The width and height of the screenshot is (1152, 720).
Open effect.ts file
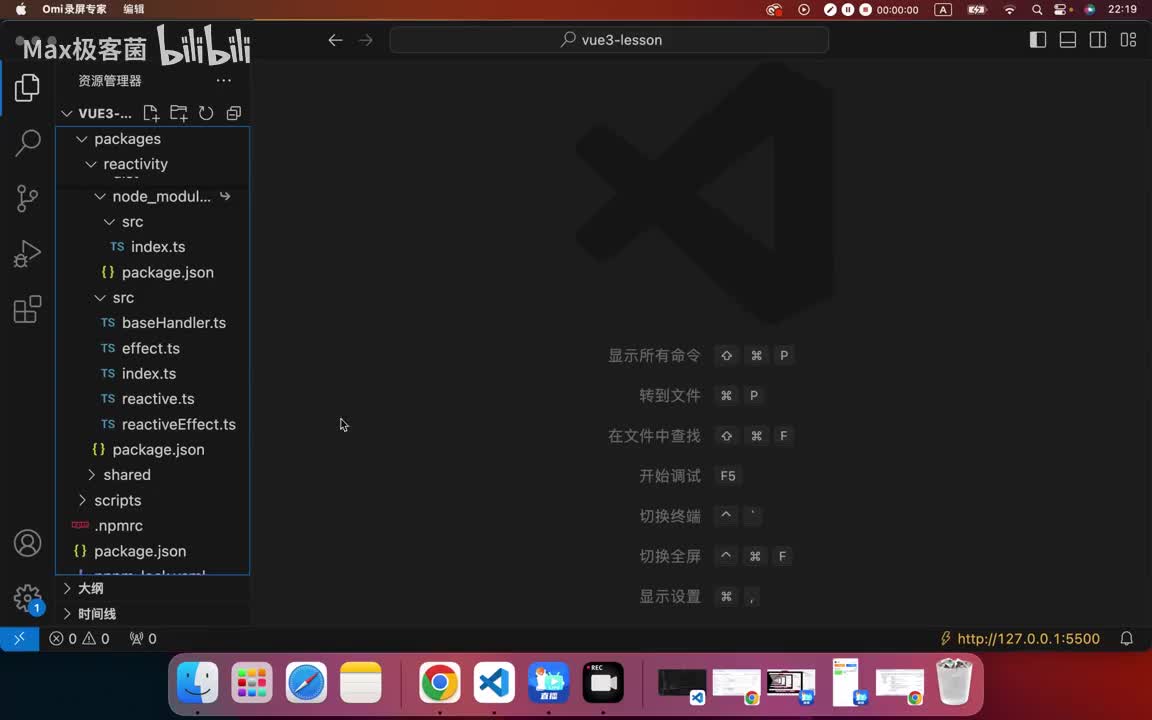[153, 348]
